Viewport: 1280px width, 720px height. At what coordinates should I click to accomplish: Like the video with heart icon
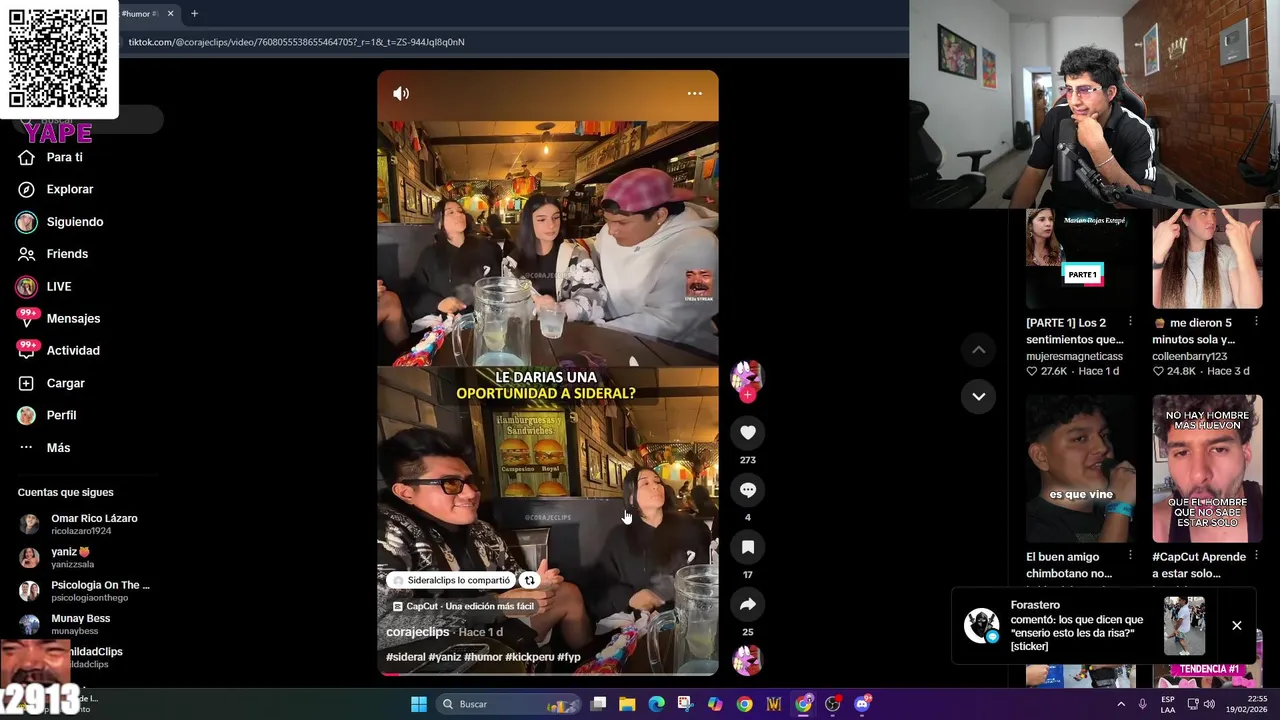click(747, 432)
